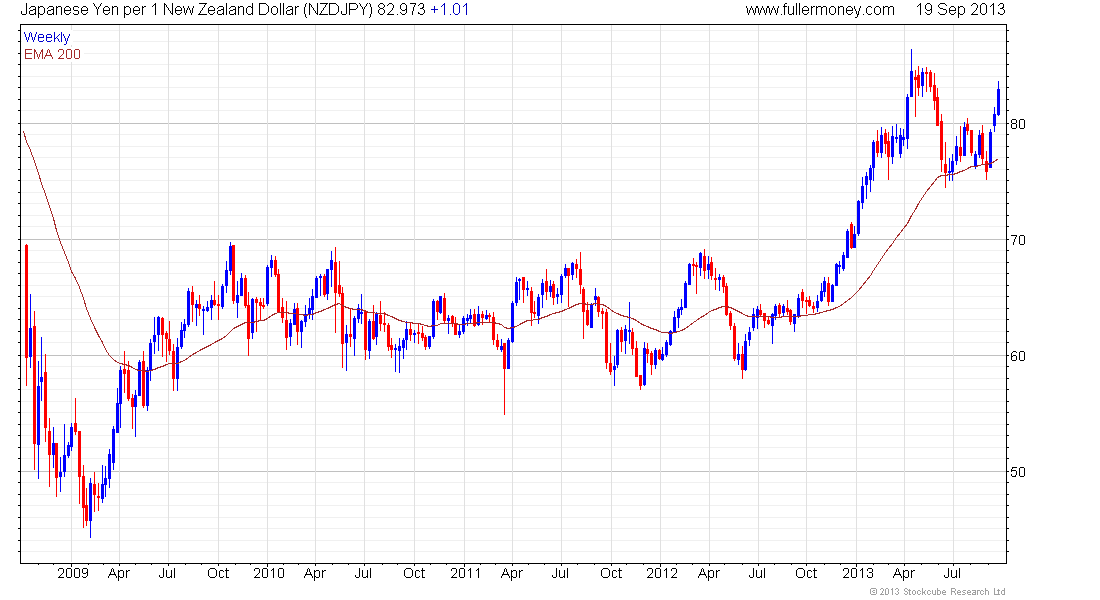Click the 80 price axis label
The image size is (1100, 600).
point(1017,124)
